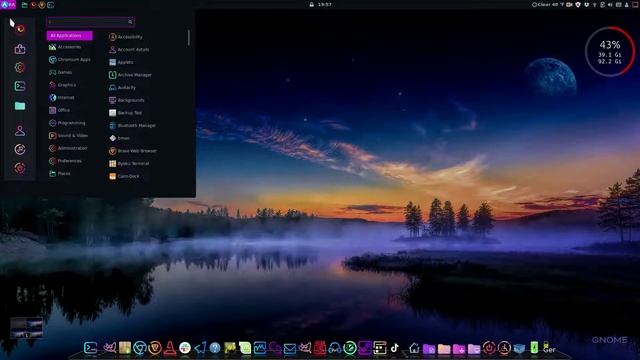640x360 pixels.
Task: Click the menu launcher button in top panel
Action: 8,4
